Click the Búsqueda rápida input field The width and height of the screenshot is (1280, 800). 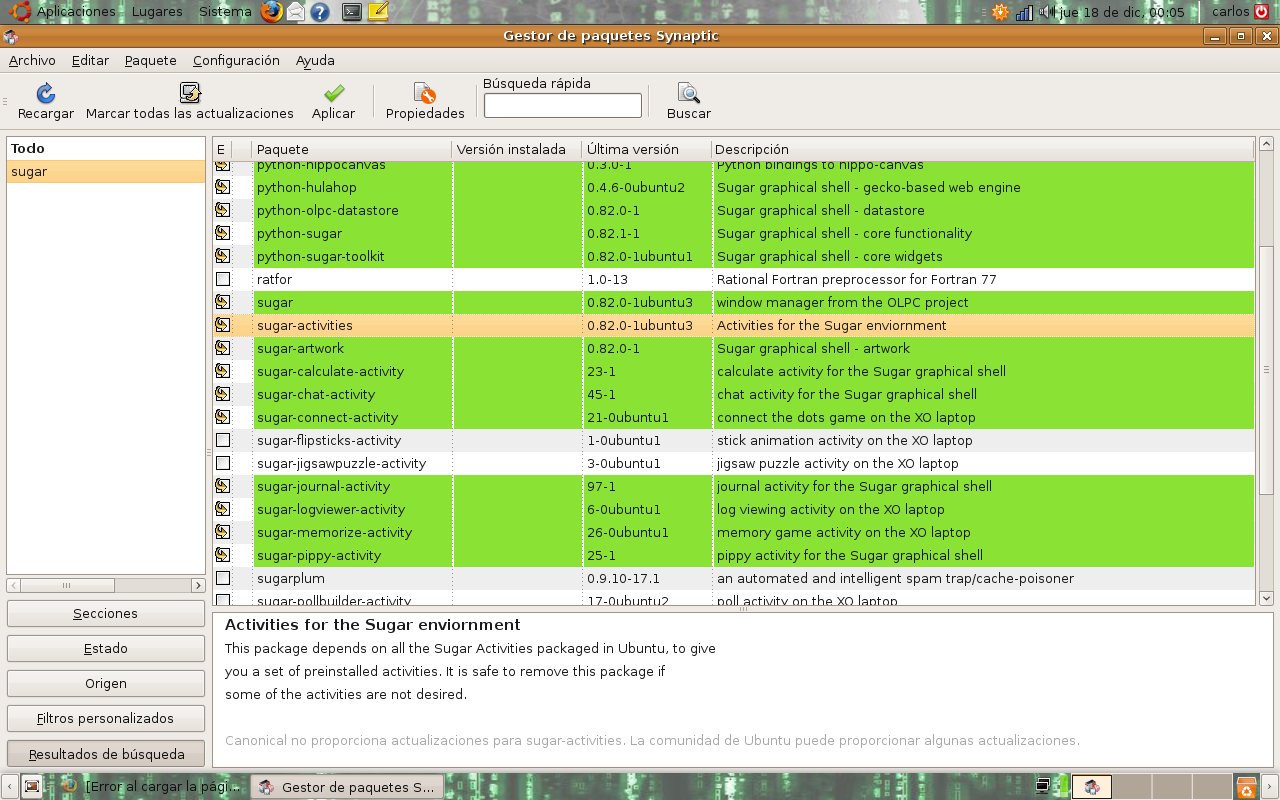(563, 105)
